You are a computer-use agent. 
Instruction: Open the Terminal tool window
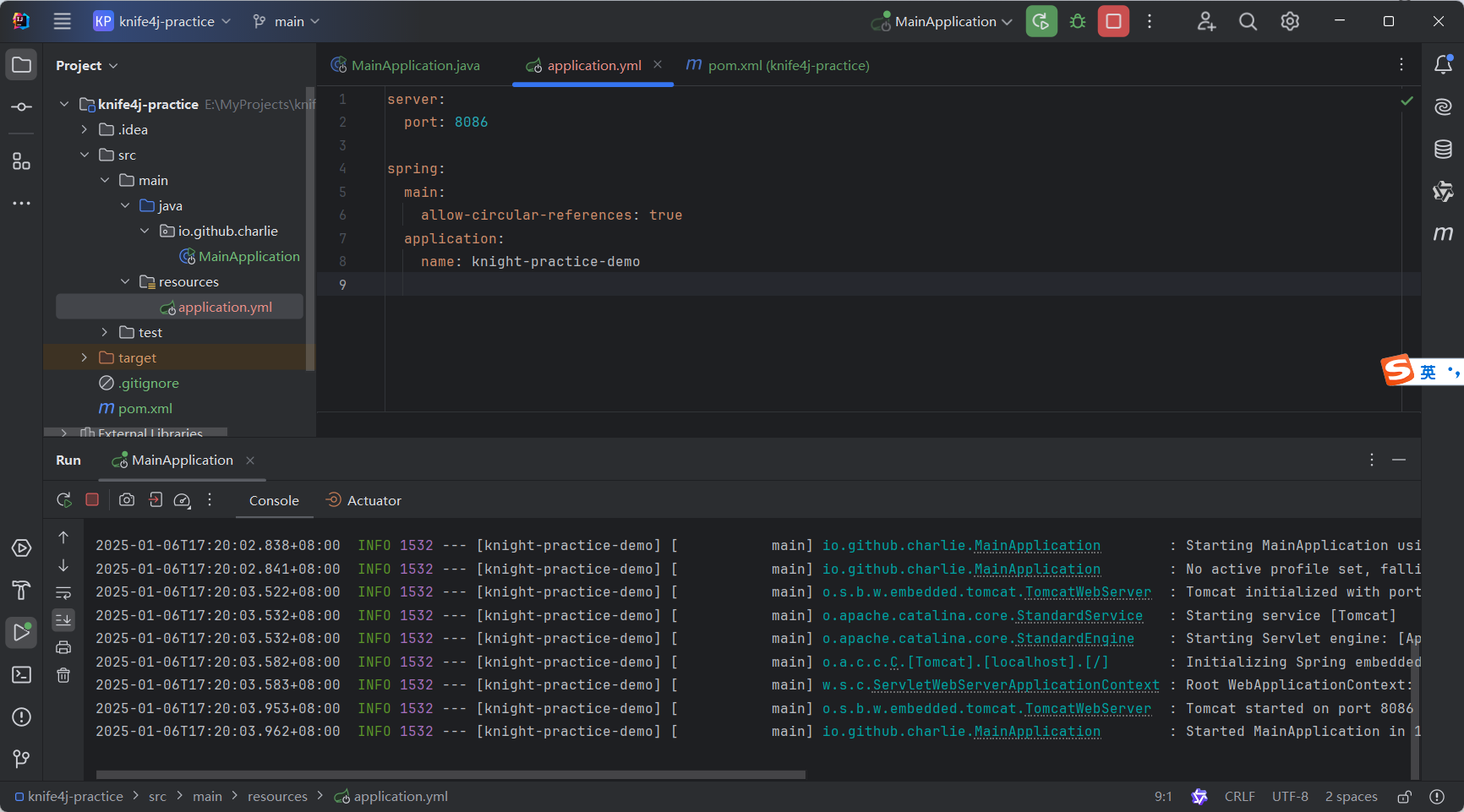click(x=21, y=674)
